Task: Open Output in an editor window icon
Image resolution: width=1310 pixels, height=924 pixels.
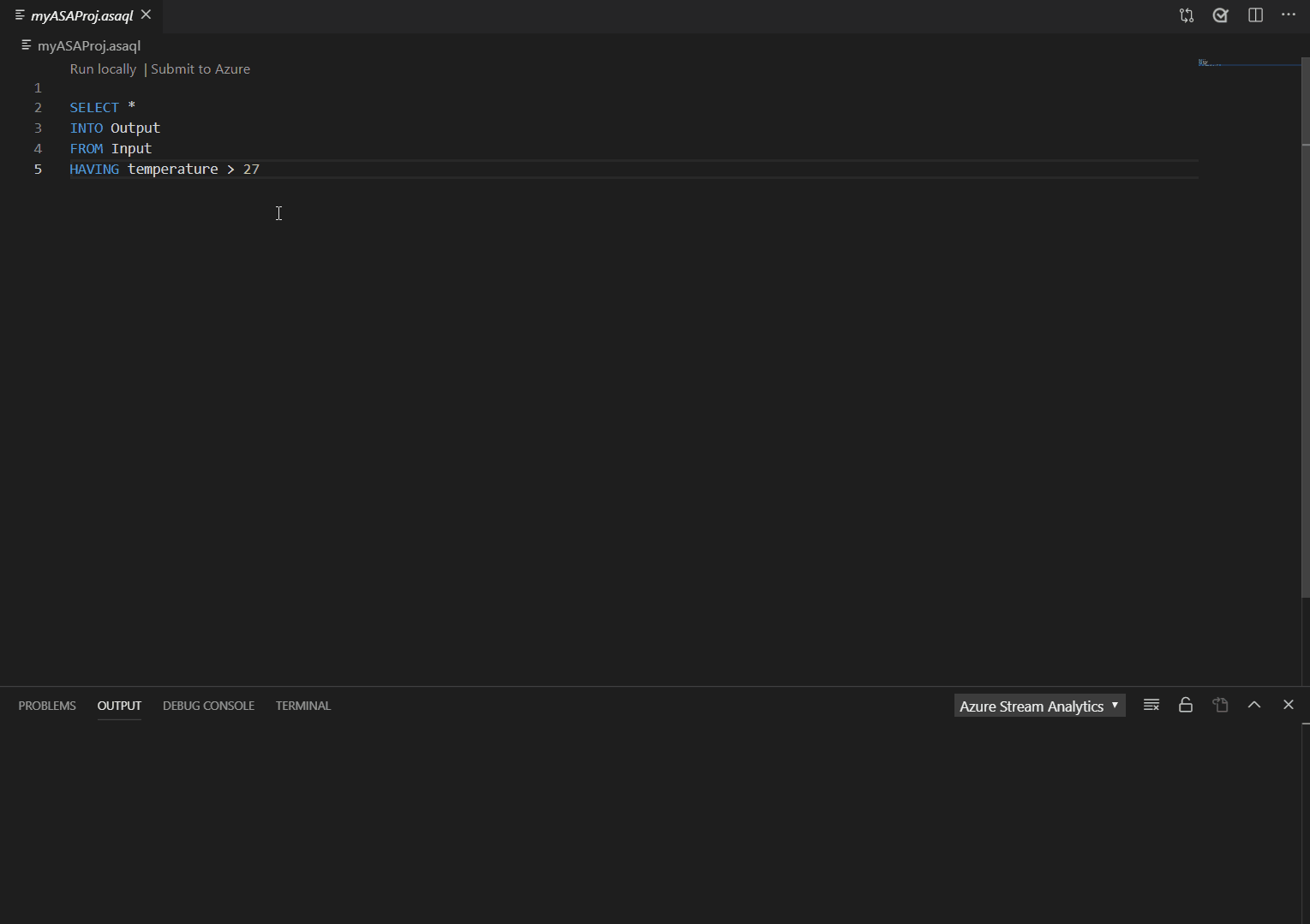Action: tap(1220, 705)
